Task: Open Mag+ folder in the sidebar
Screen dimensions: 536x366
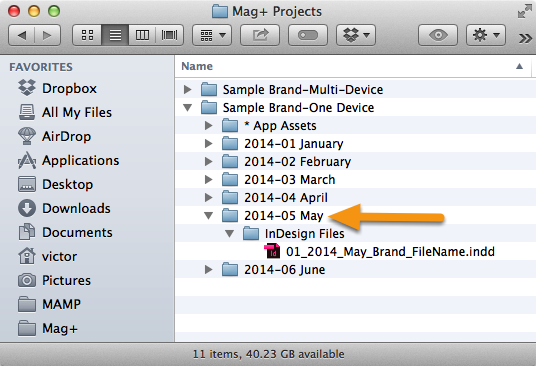Action: [x=48, y=328]
